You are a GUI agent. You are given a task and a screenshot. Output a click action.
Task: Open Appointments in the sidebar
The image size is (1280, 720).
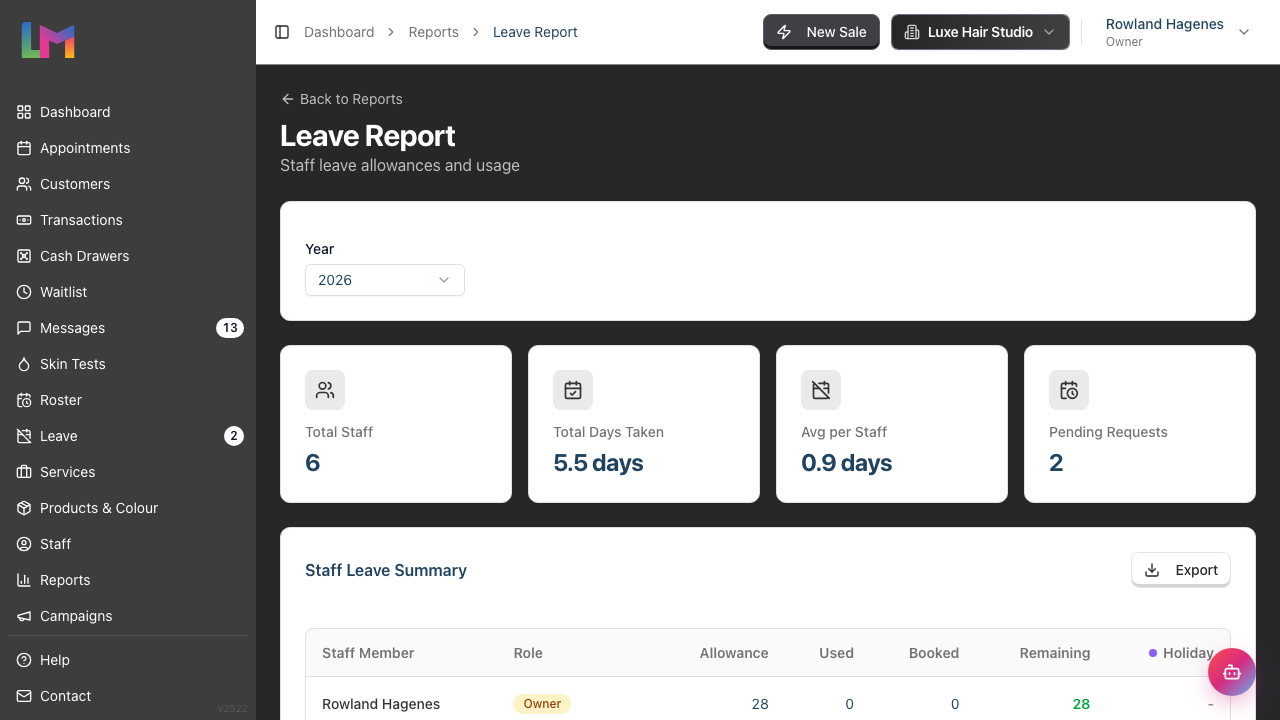pyautogui.click(x=128, y=148)
